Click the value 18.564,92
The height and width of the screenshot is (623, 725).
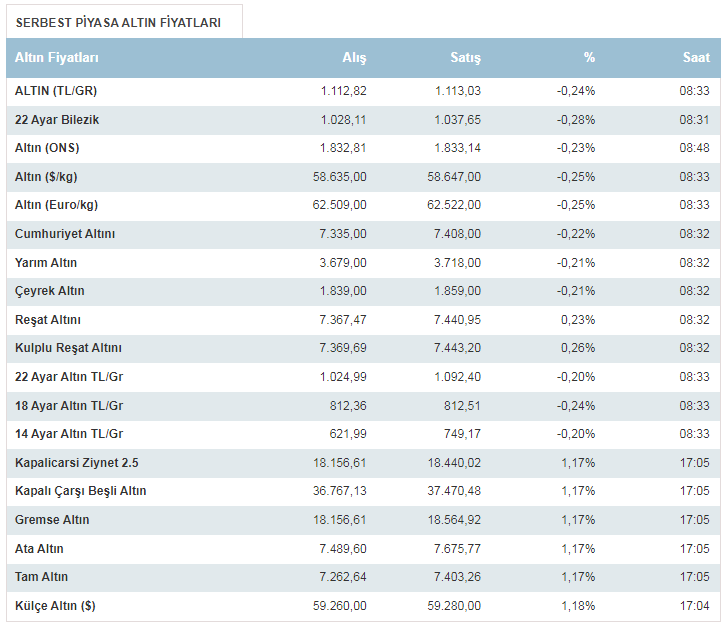[x=454, y=520]
